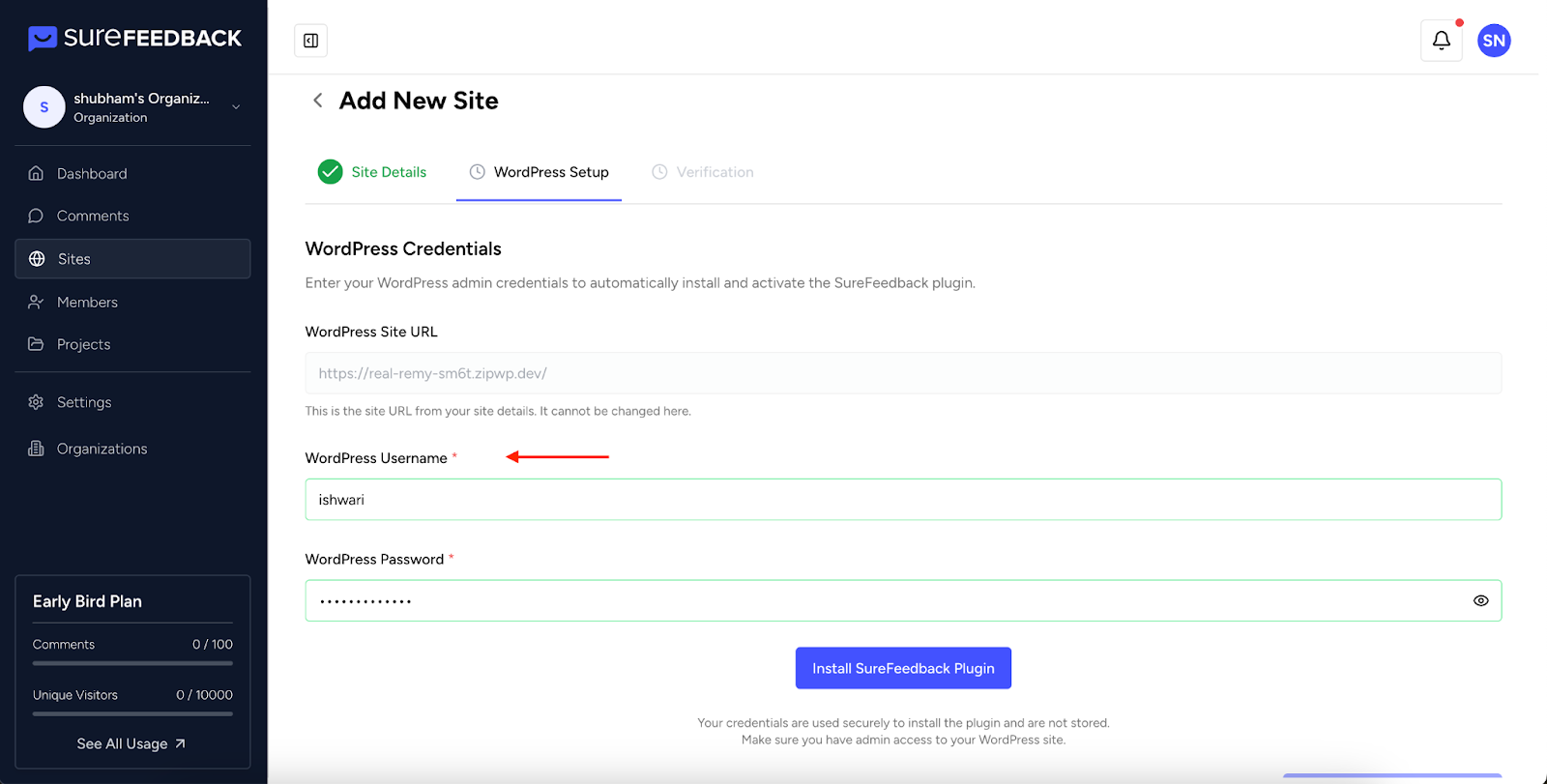Switch to the Site Details step
Image resolution: width=1547 pixels, height=784 pixels.
point(373,172)
